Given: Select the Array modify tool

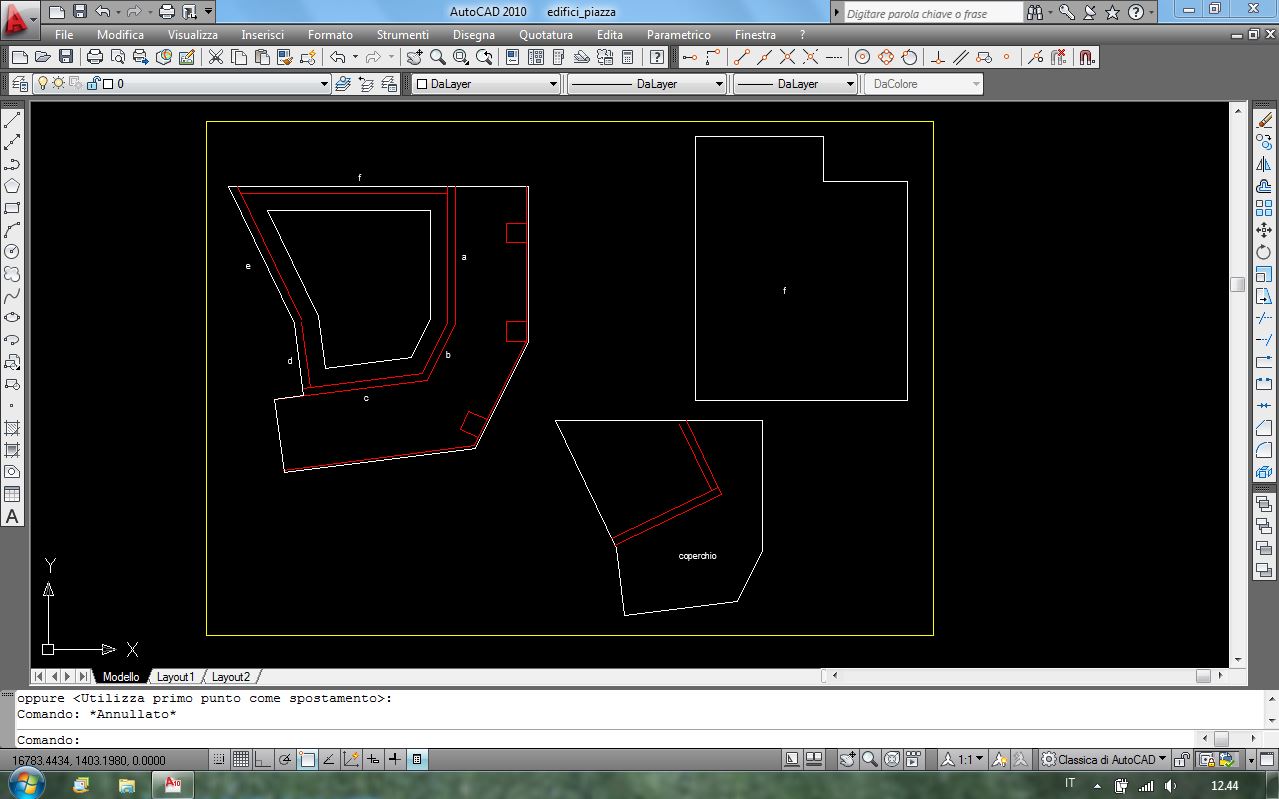Looking at the screenshot, I should tap(1264, 208).
